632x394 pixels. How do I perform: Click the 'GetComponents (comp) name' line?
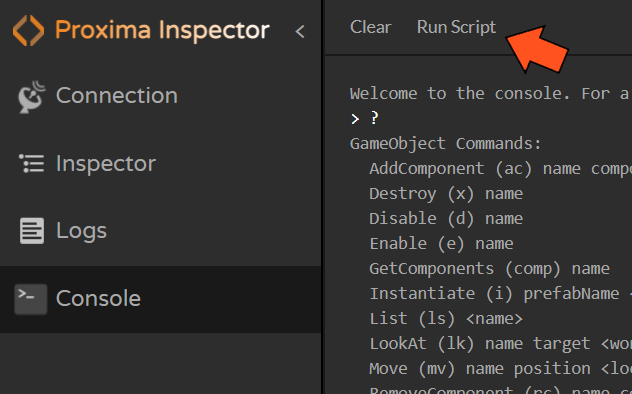[489, 268]
